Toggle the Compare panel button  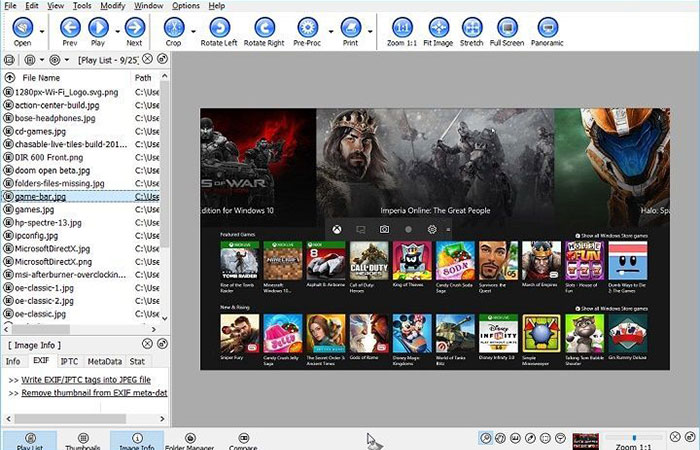tap(244, 441)
